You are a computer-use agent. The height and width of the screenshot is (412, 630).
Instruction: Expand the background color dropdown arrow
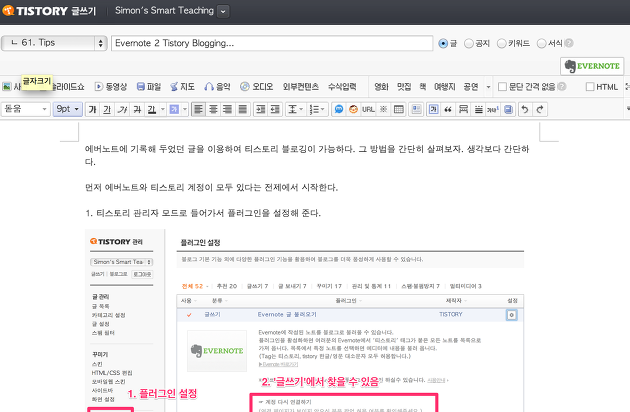[x=185, y=109]
